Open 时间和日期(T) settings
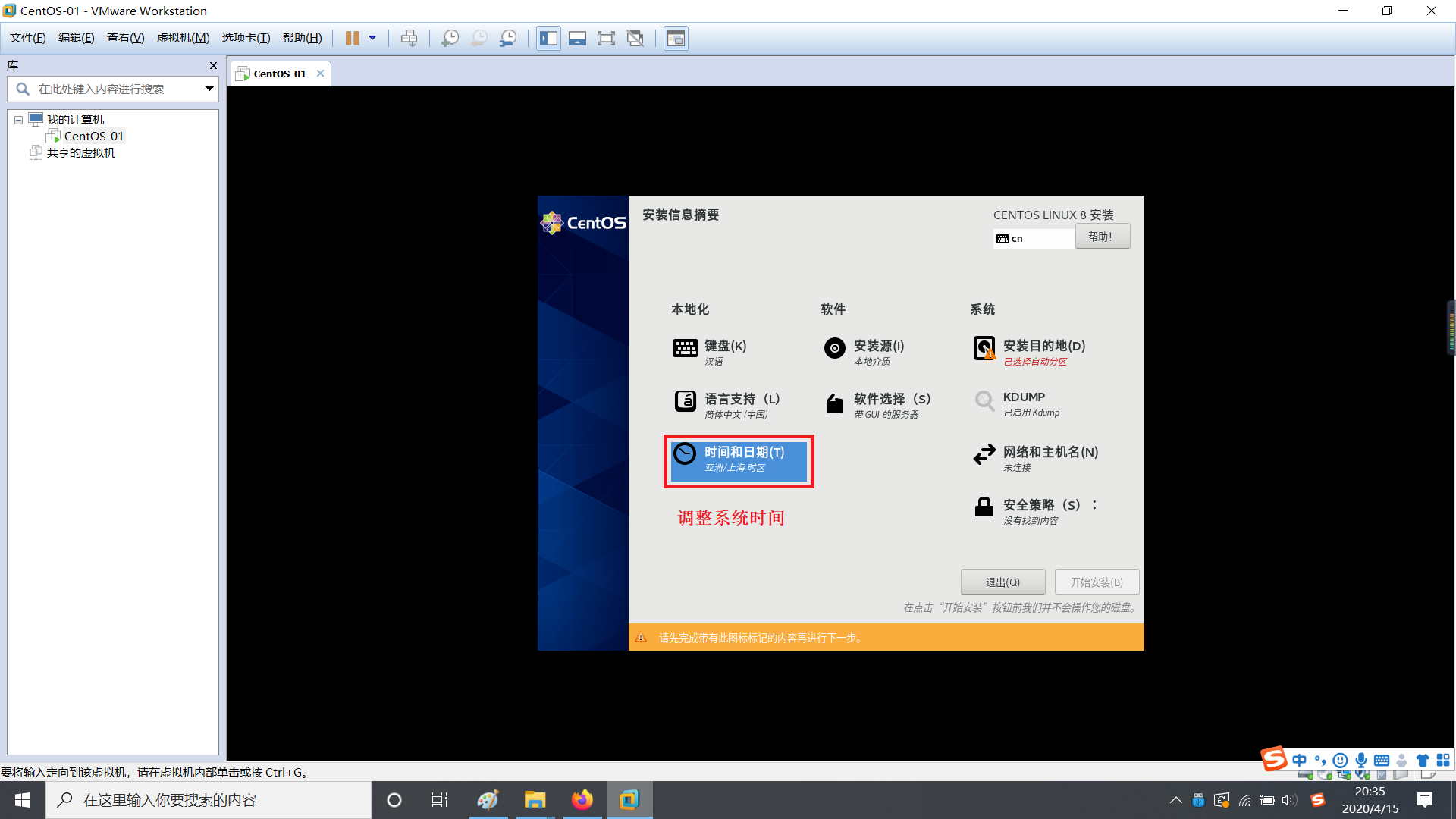This screenshot has height=819, width=1456. click(739, 460)
